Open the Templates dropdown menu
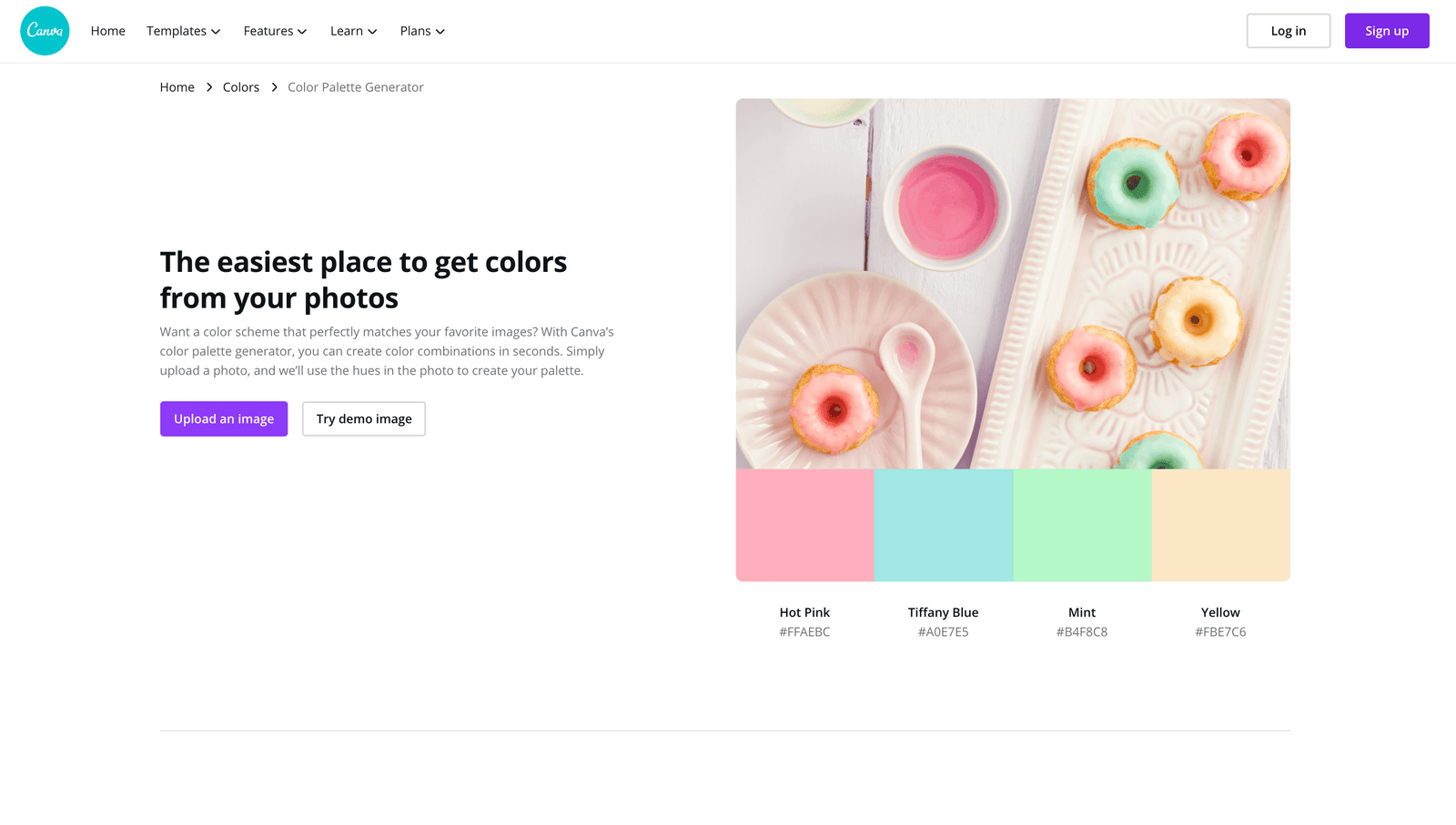1456x825 pixels. 183,31
